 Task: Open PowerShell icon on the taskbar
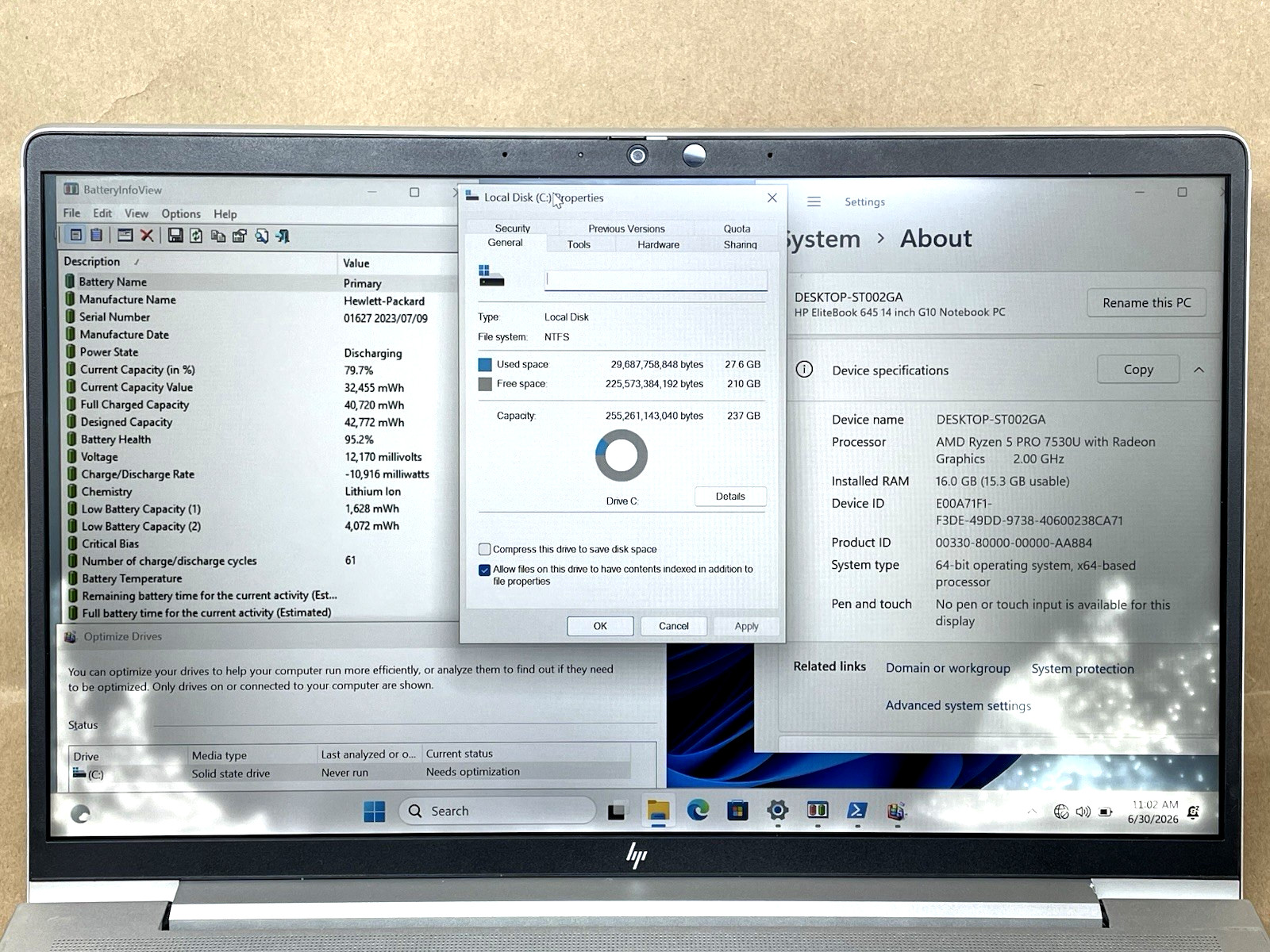[x=857, y=810]
